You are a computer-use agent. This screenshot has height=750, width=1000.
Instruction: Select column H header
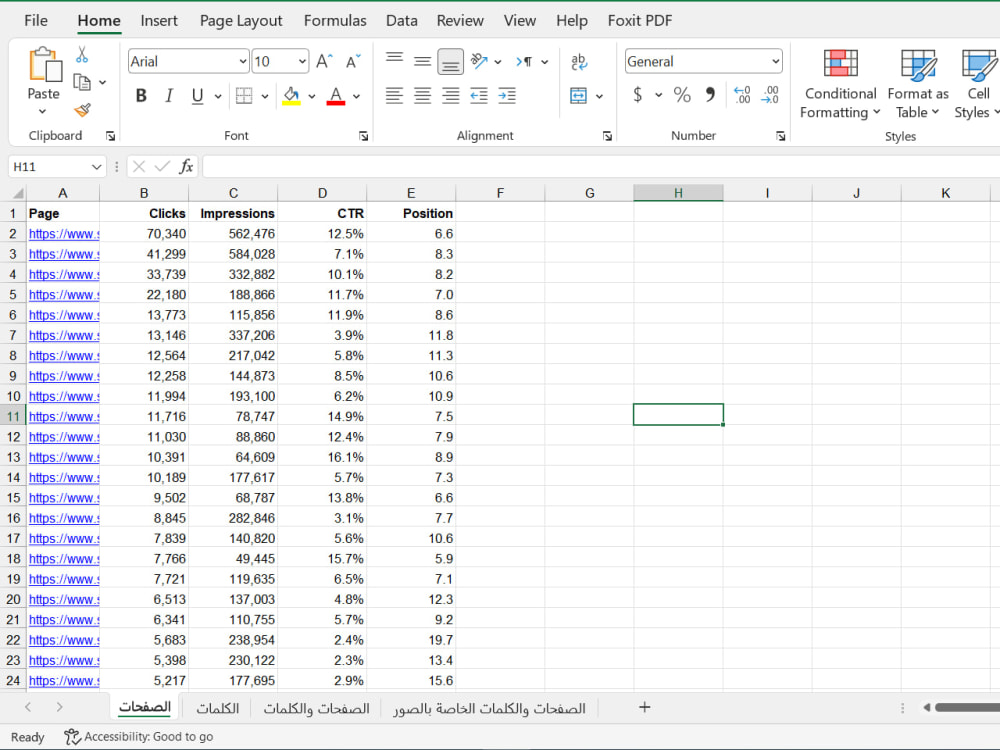678,193
